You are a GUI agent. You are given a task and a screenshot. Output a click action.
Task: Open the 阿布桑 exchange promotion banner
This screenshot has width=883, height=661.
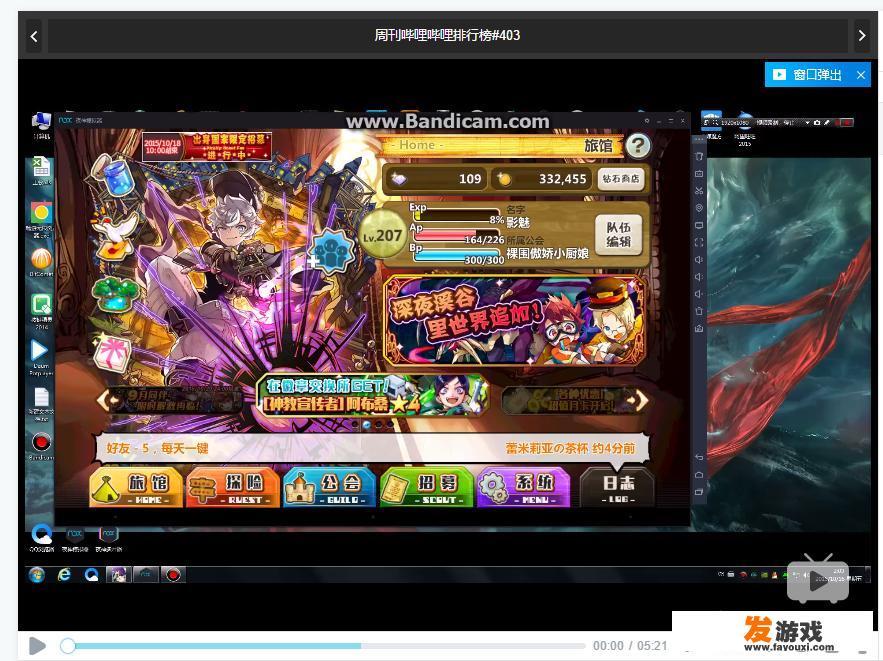(372, 396)
